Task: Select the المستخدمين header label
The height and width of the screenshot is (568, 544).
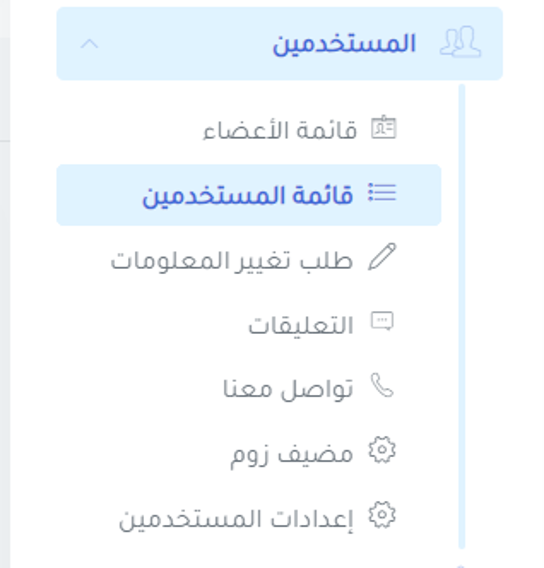Action: point(344,45)
